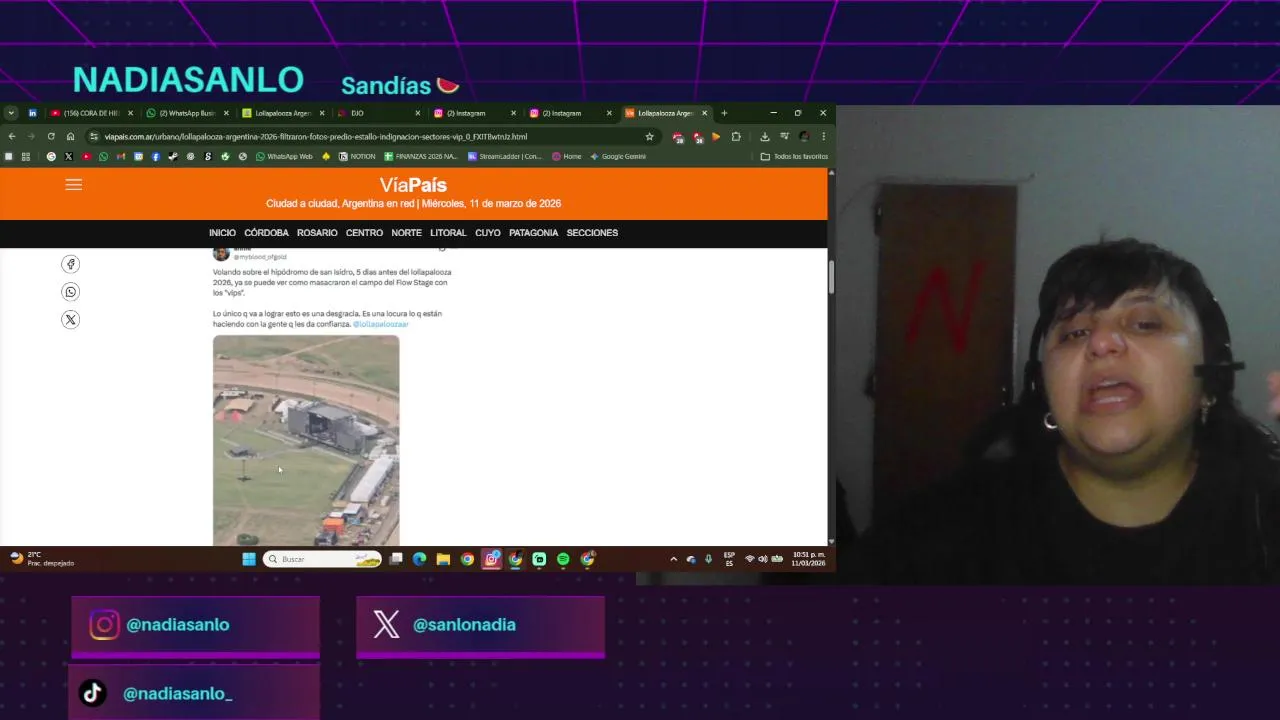
Task: Open Chrome downloads icon
Action: pyautogui.click(x=764, y=136)
